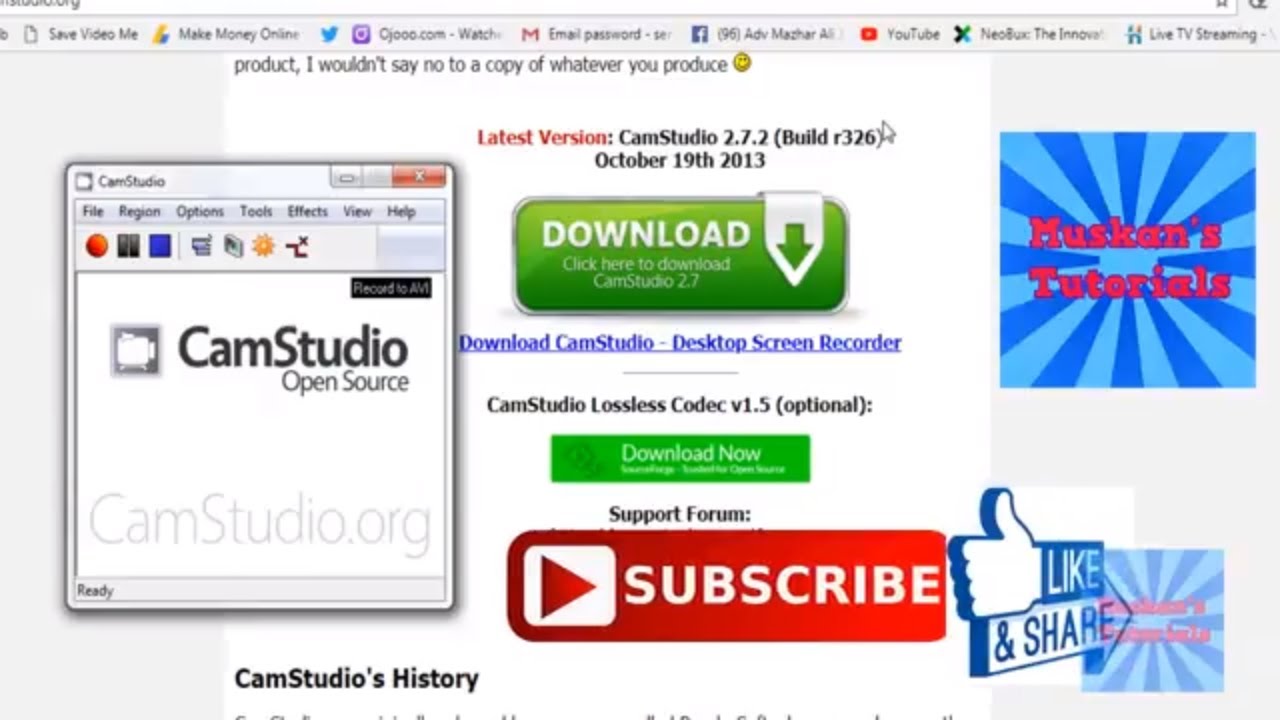Open 'Download CamStudio - Desktop Screen Recorder' link
1280x720 pixels.
coord(680,342)
